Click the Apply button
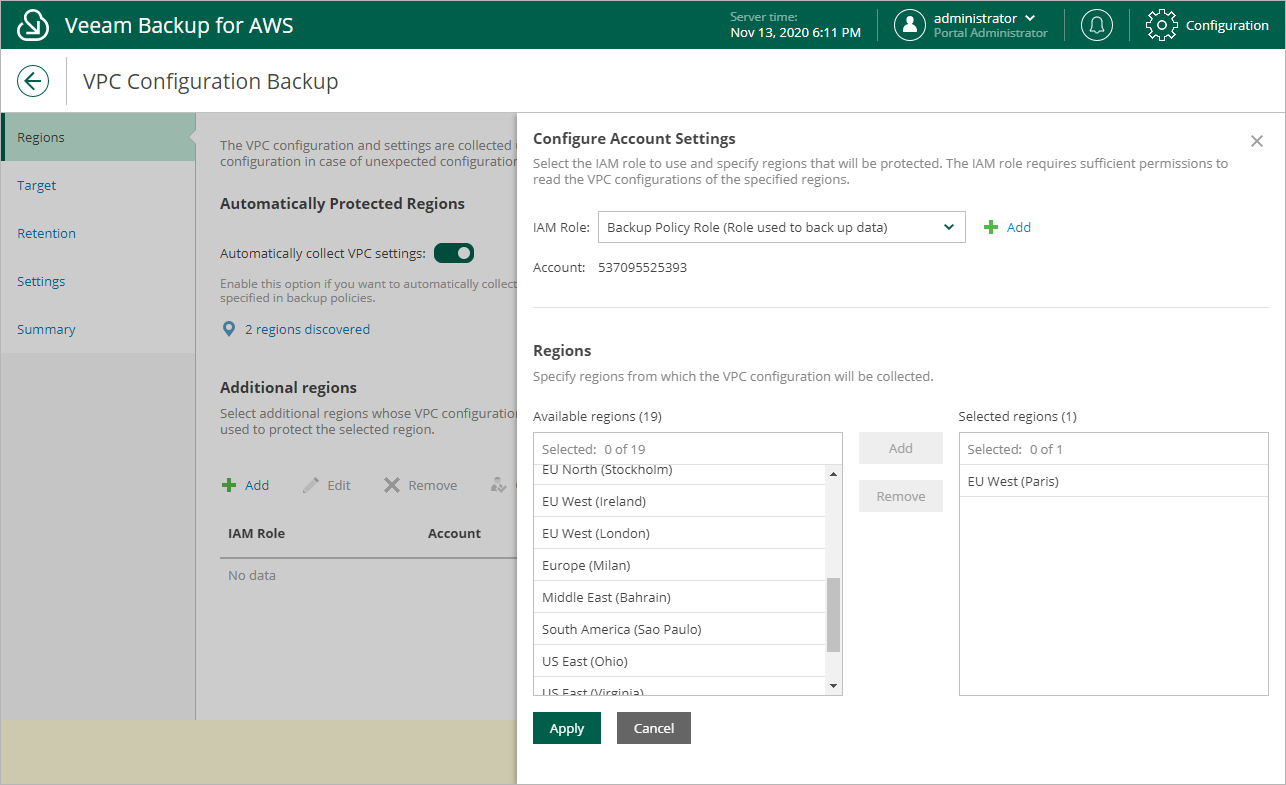This screenshot has height=785, width=1286. click(567, 728)
